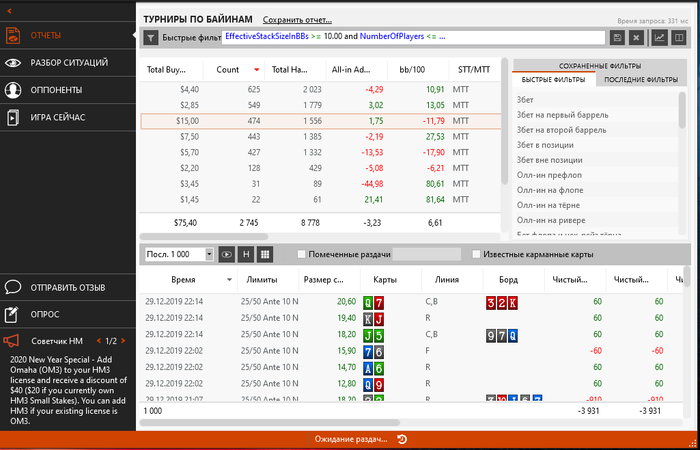Viewport: 700px width, 450px height.
Task: Click the Count column sort arrow
Action: pos(257,70)
